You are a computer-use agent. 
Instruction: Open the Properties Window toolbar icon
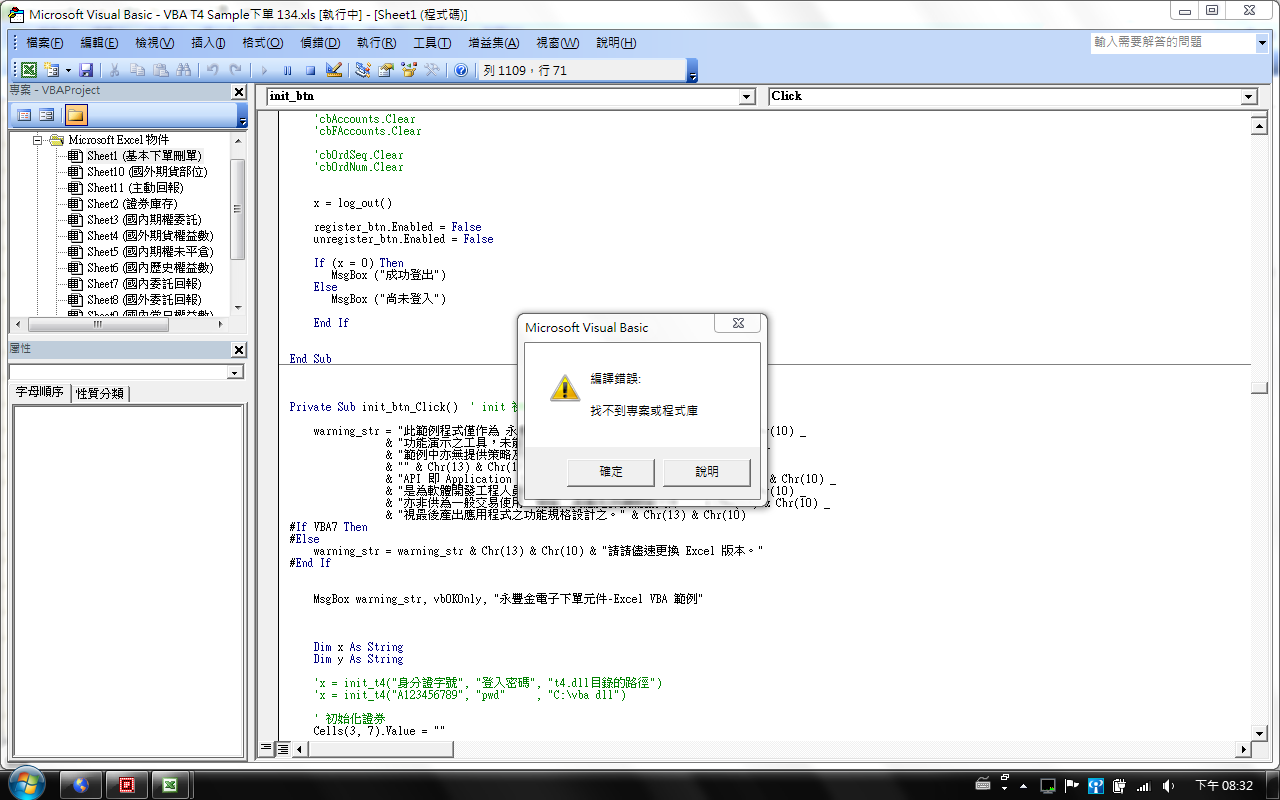(x=386, y=70)
